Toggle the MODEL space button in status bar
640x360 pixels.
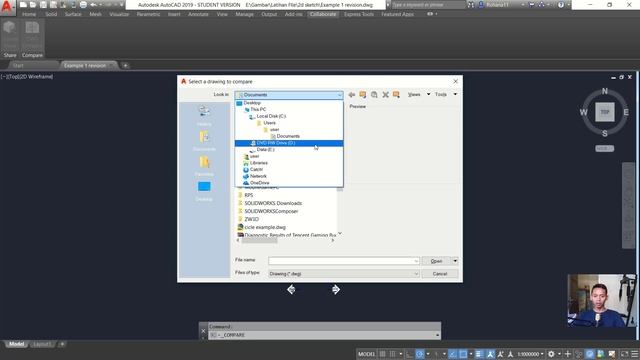pos(366,354)
